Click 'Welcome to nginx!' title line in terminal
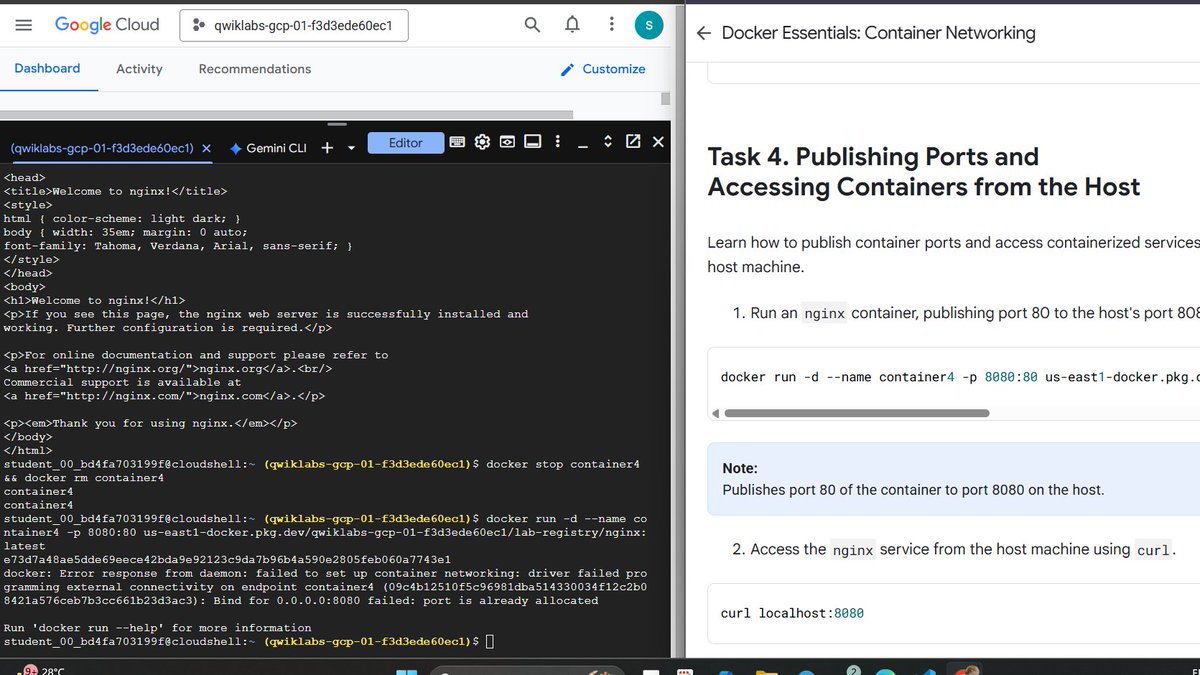 coord(115,191)
